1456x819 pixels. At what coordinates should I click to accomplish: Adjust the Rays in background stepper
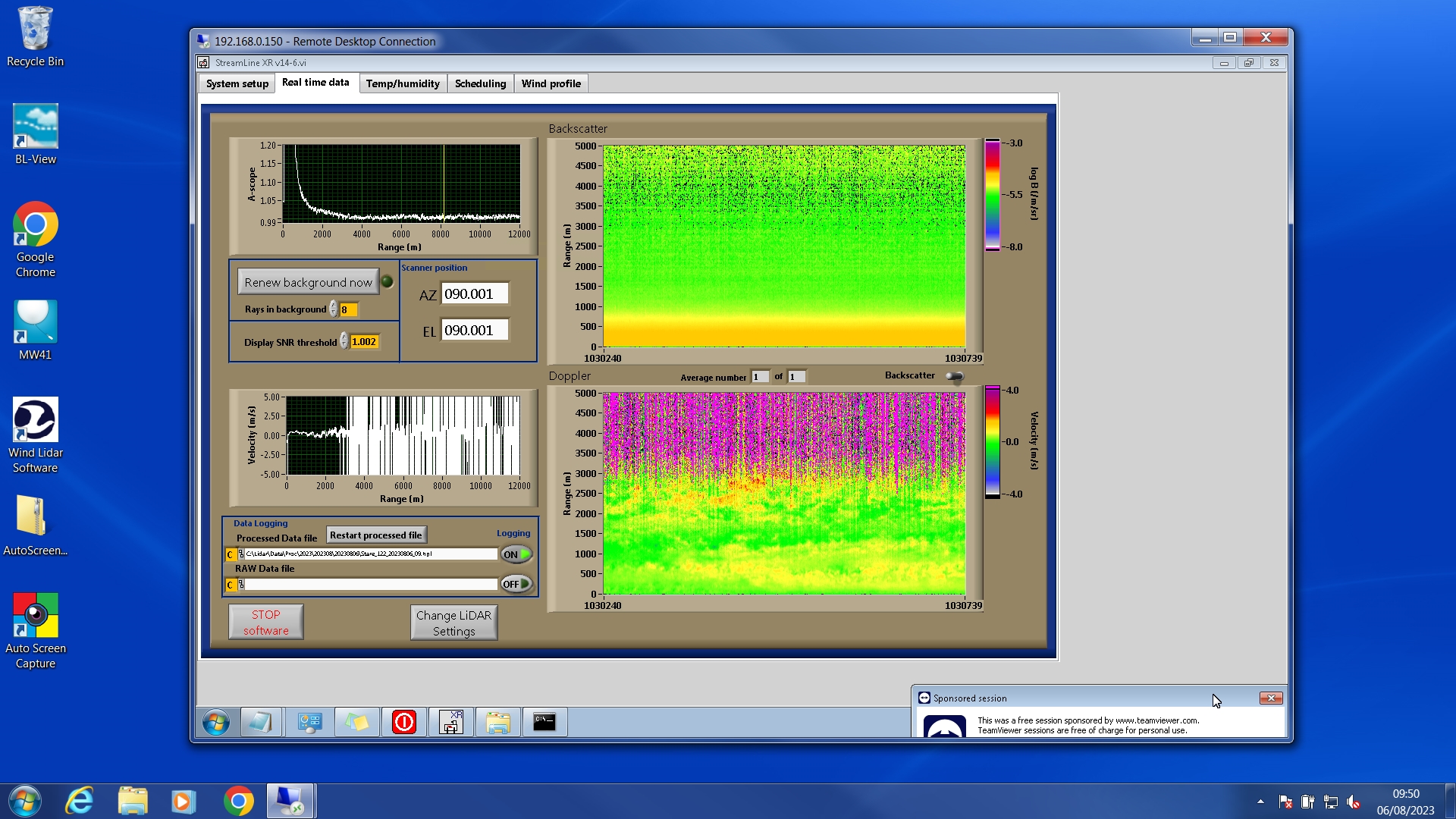(333, 309)
